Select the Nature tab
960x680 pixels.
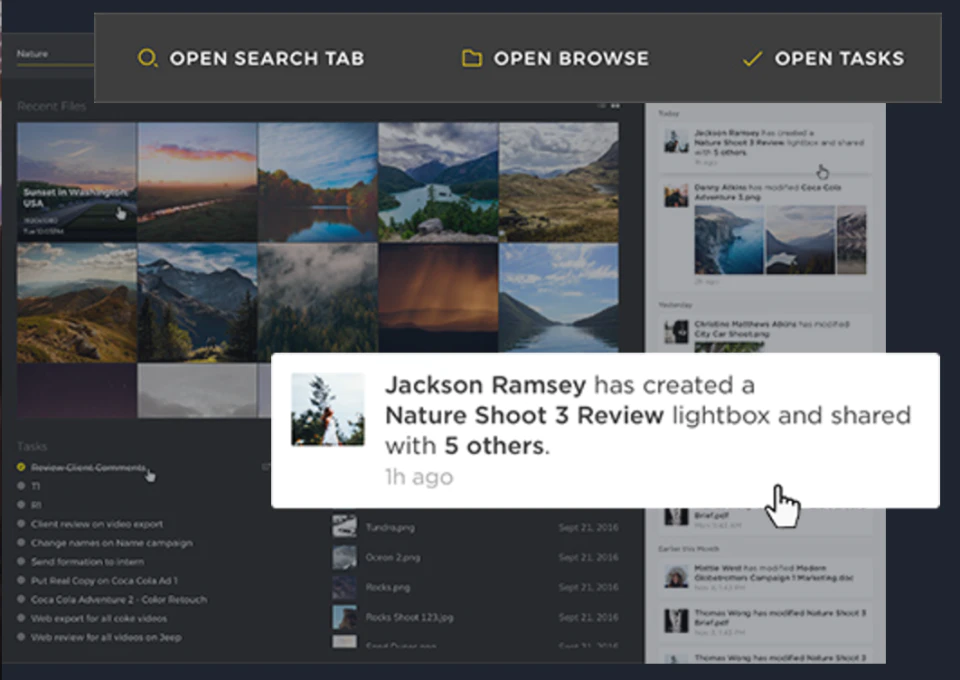(32, 54)
